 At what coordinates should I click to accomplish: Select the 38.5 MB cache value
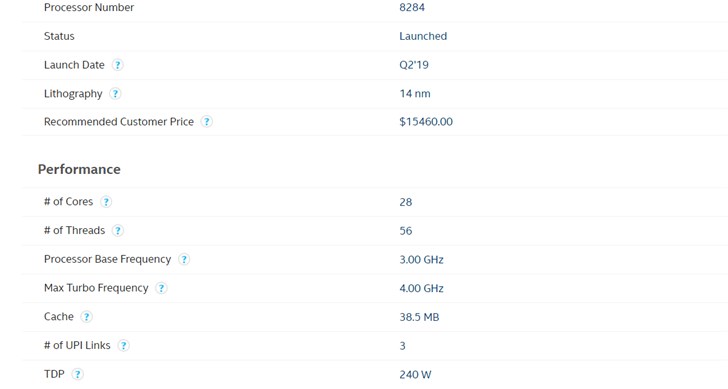coord(419,317)
